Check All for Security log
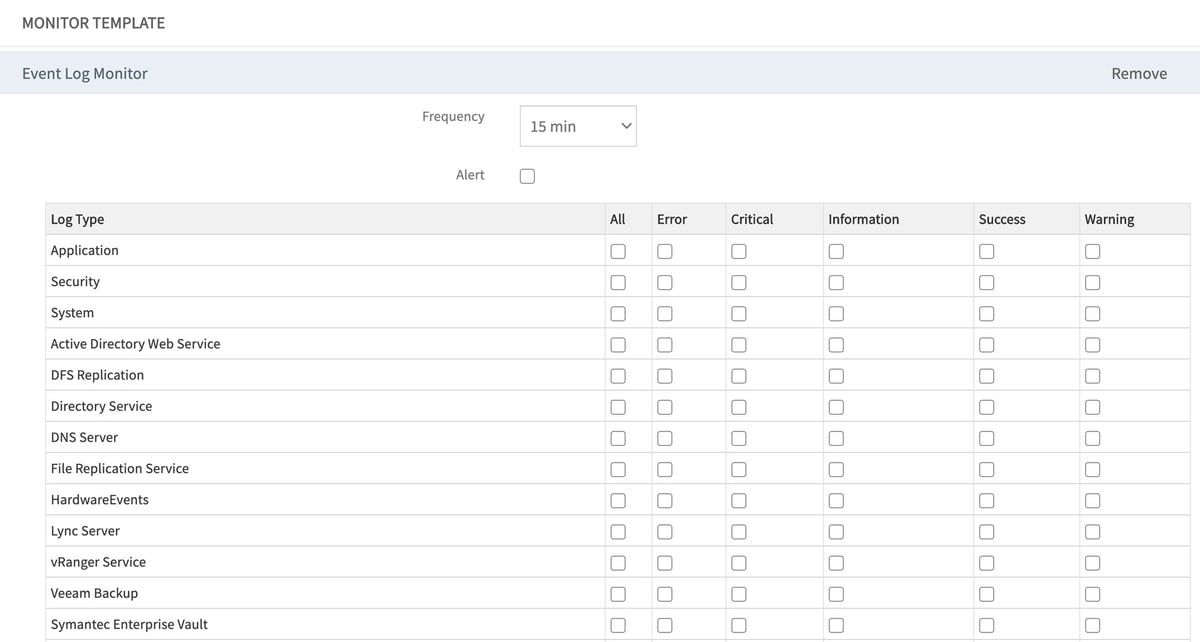This screenshot has width=1200, height=642. pos(618,282)
